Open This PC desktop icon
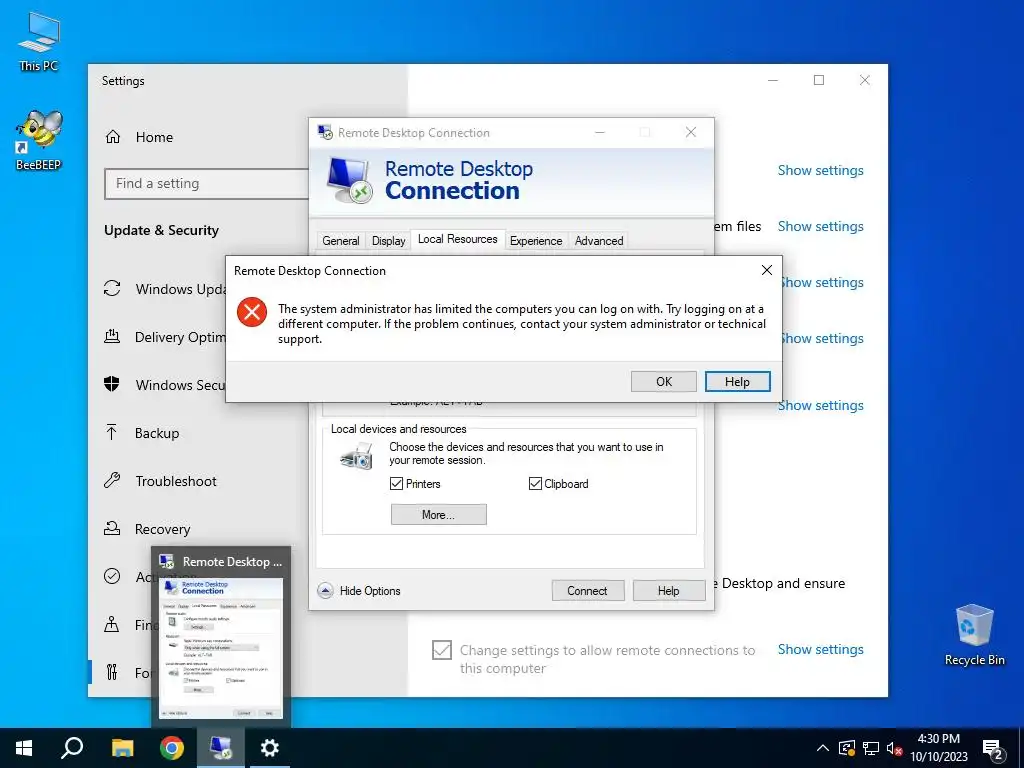 (38, 42)
